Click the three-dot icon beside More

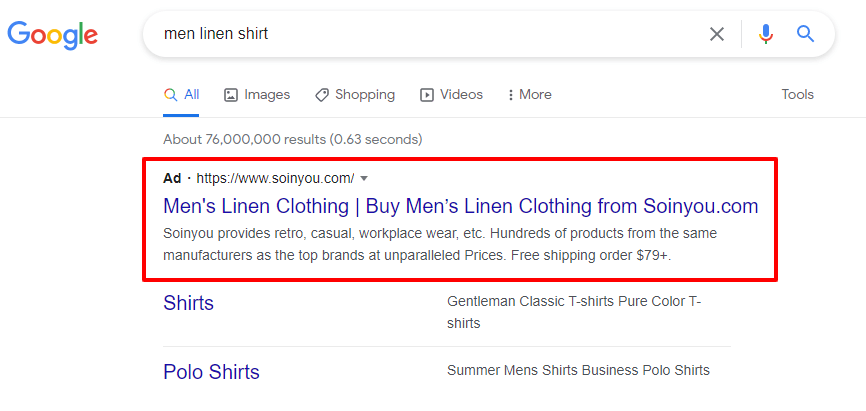coord(511,95)
